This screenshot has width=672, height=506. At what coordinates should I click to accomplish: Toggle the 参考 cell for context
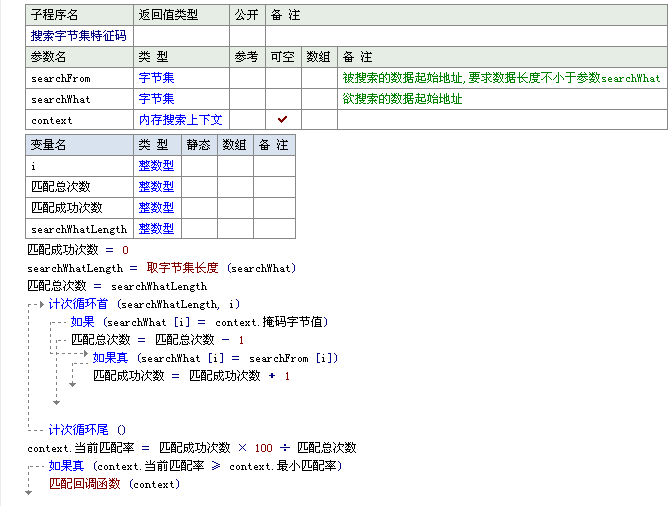coord(247,120)
